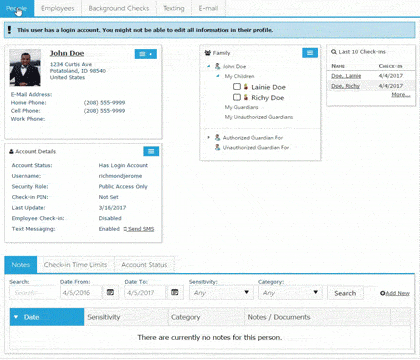
Task: Click Add New note plus icon
Action: [382, 293]
